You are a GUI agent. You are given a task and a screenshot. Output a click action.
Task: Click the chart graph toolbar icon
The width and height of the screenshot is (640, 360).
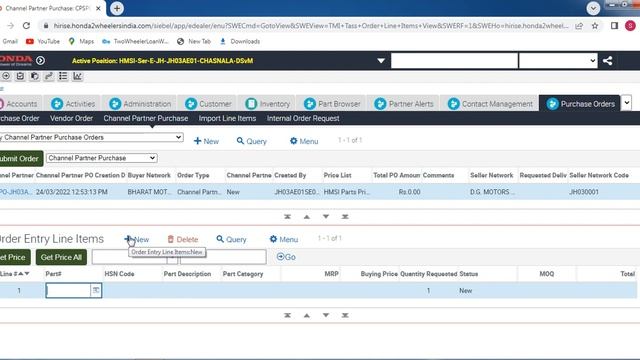click(x=77, y=76)
